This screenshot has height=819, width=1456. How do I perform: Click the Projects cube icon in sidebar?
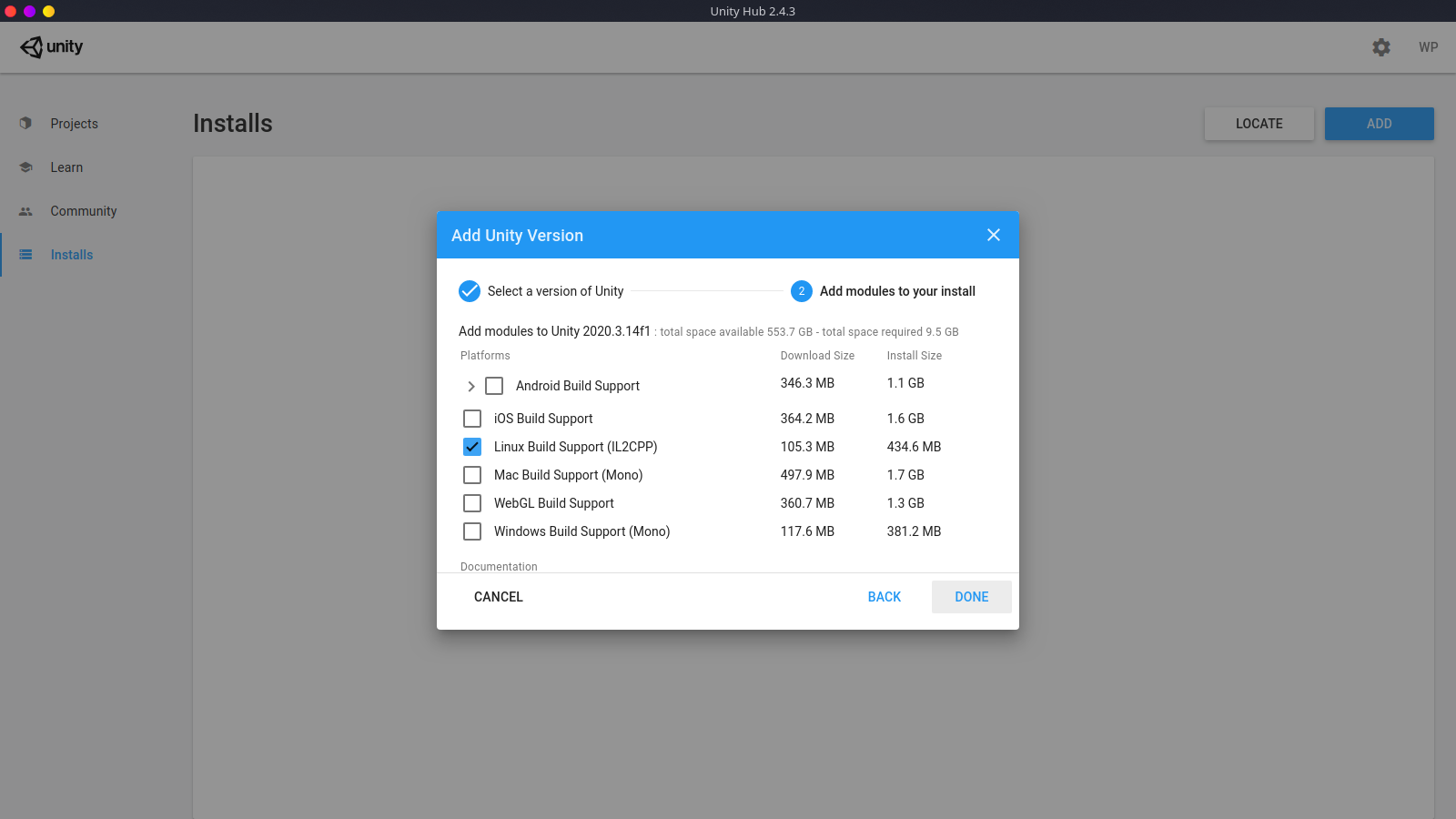25,123
